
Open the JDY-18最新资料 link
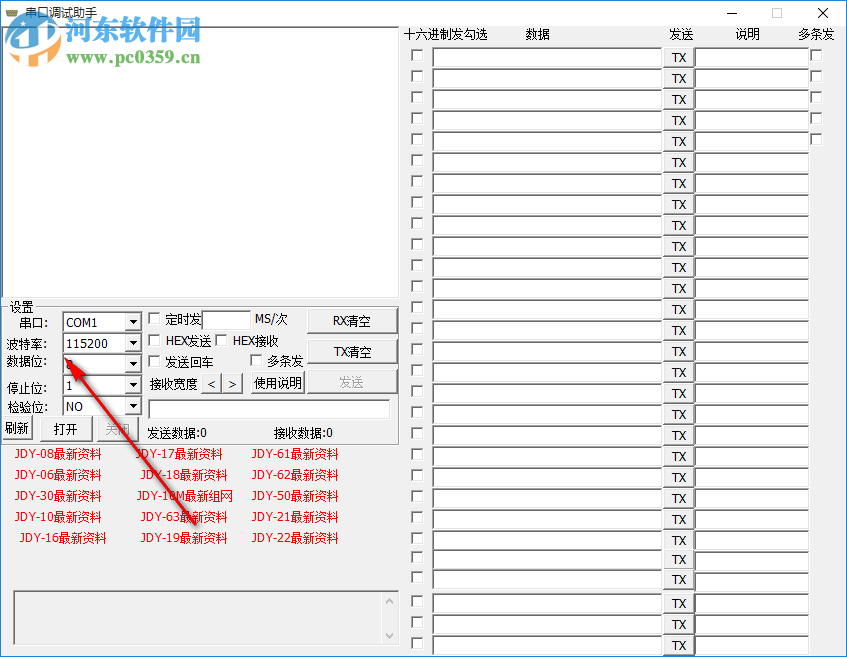(184, 475)
